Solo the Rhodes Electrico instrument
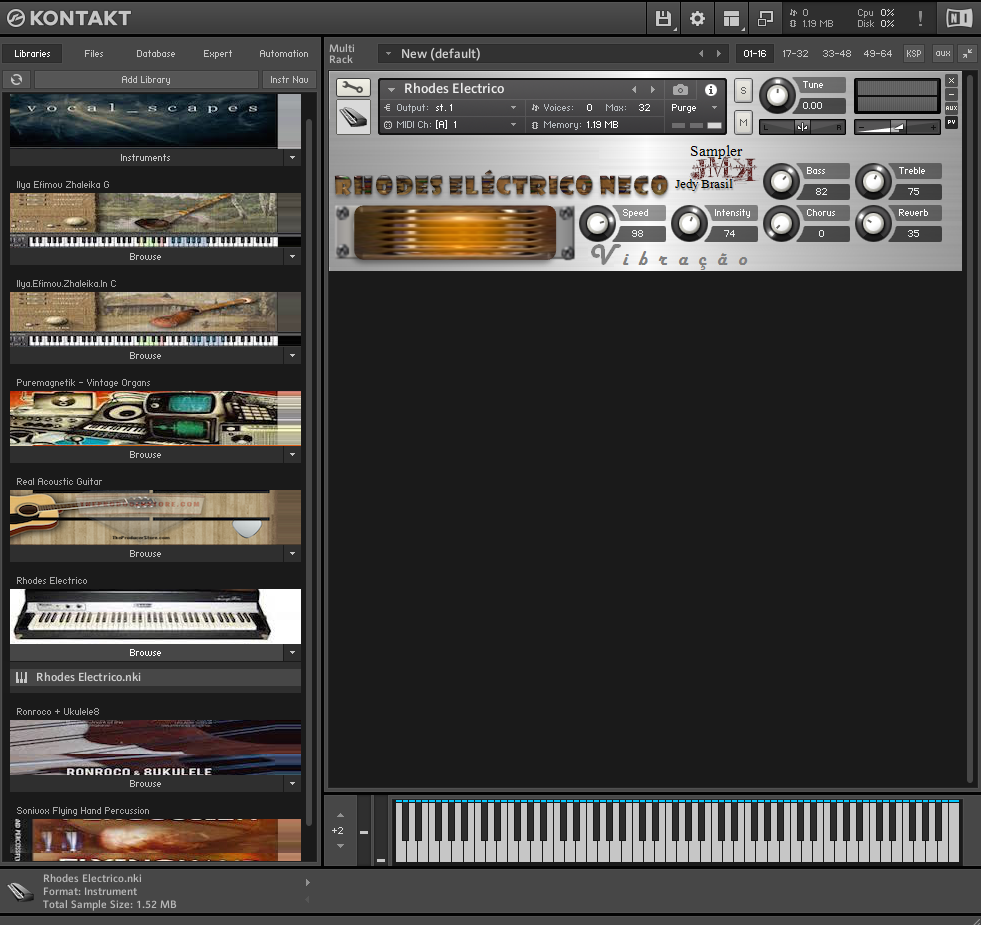Viewport: 981px width, 925px height. [x=743, y=90]
